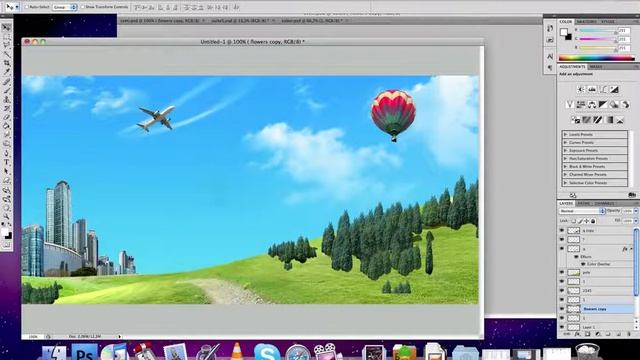Click the color spectrum ramp
This screenshot has height=360, width=640.
[x=596, y=58]
